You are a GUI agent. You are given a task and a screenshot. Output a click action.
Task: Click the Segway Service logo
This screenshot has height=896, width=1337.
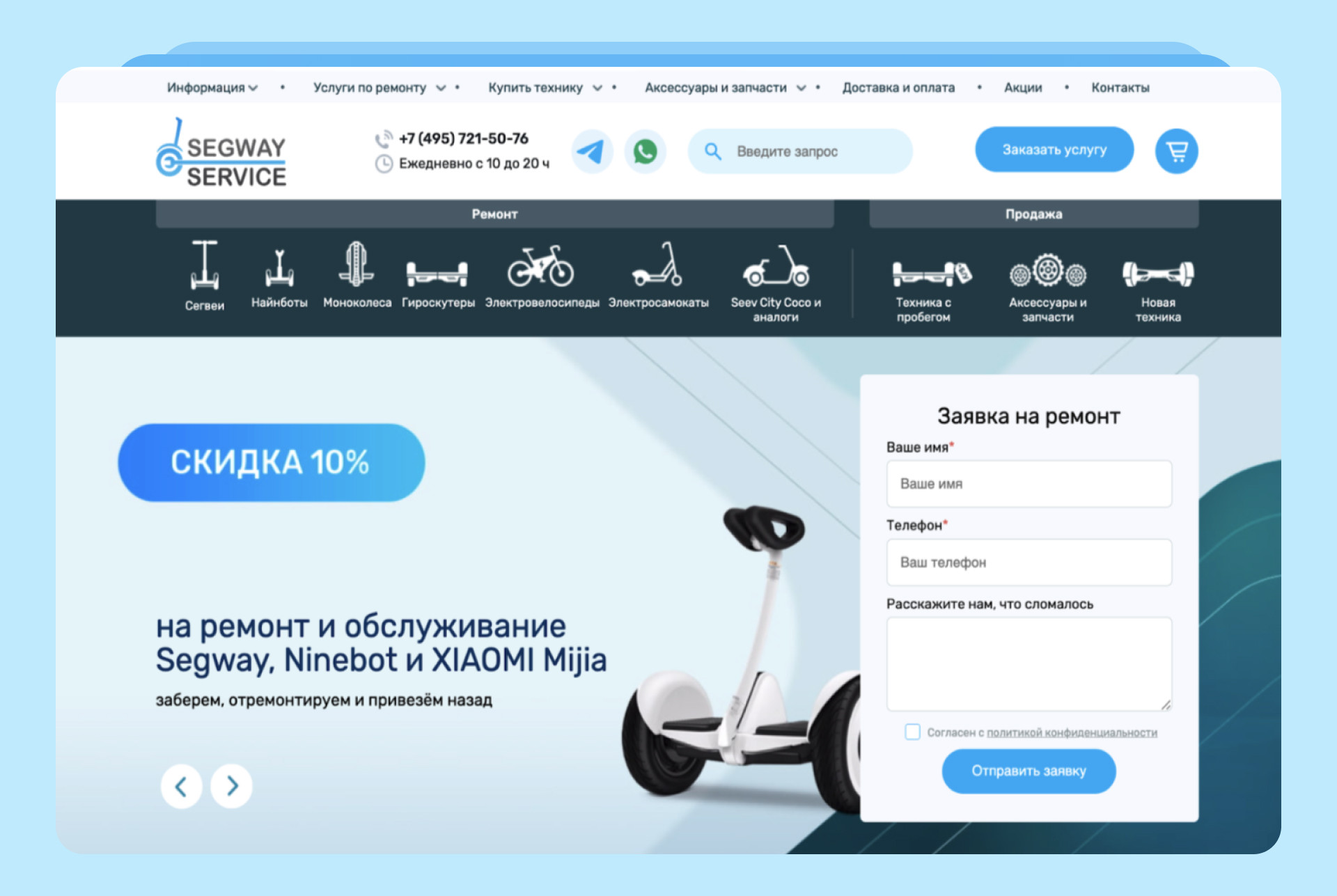221,152
